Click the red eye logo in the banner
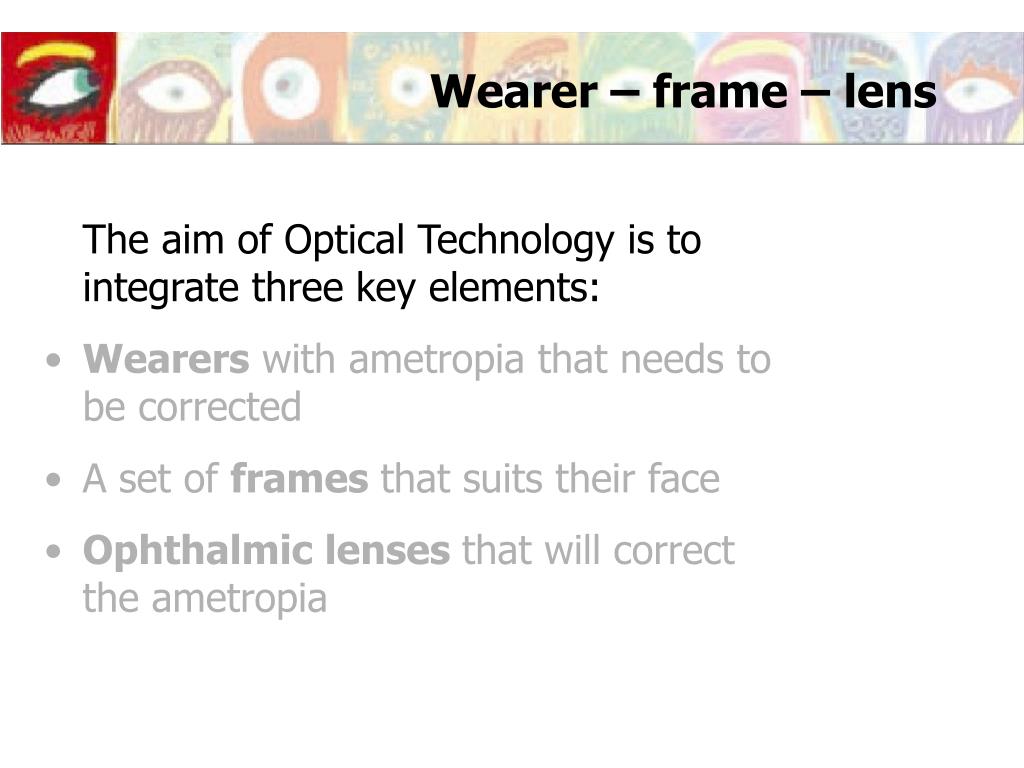This screenshot has width=1024, height=768. point(59,88)
